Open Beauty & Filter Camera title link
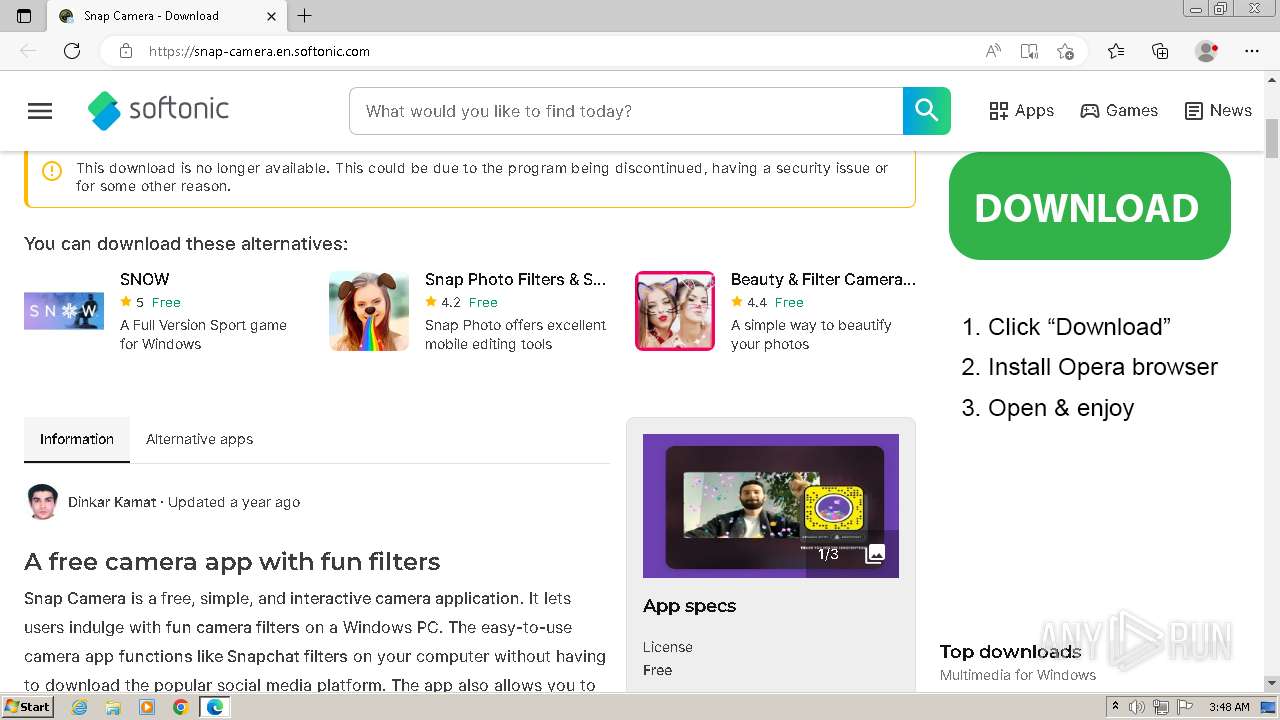The width and height of the screenshot is (1280, 720). pyautogui.click(x=823, y=279)
